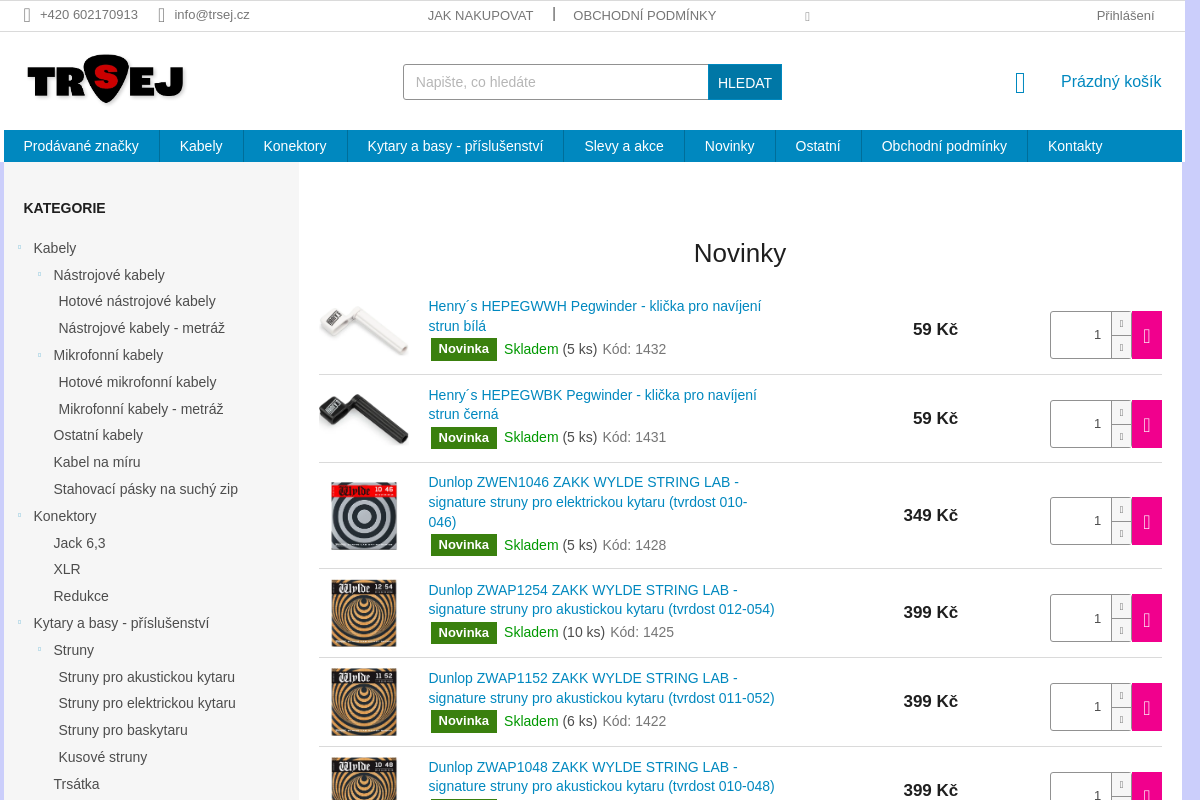Edit quantity field for Dunlop ZWAP1254
1200x800 pixels.
1081,618
